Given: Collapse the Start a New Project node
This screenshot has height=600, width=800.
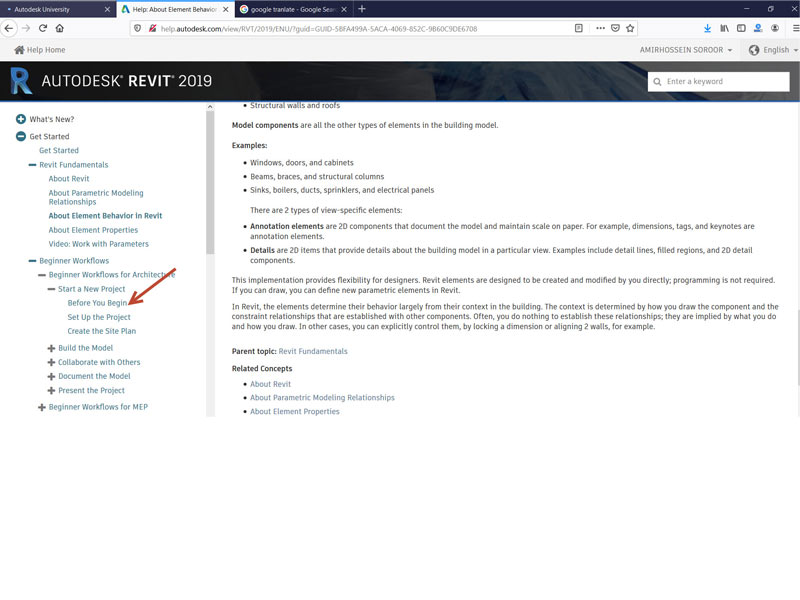Looking at the screenshot, I should [x=51, y=289].
